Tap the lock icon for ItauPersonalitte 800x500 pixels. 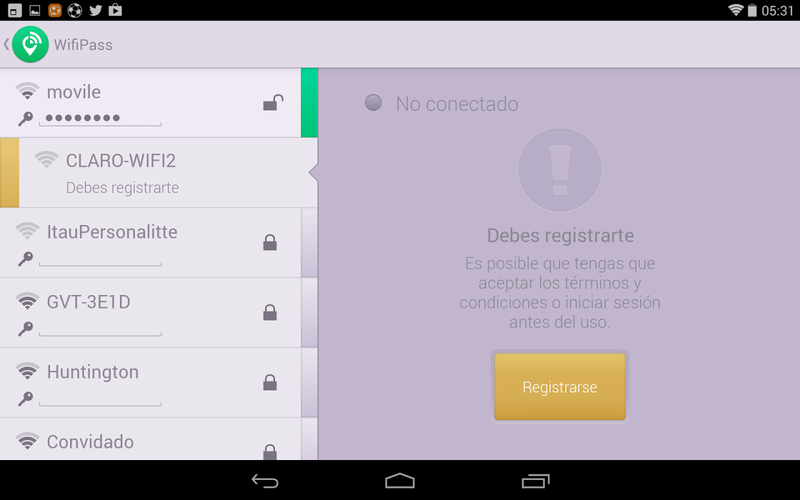[x=270, y=242]
